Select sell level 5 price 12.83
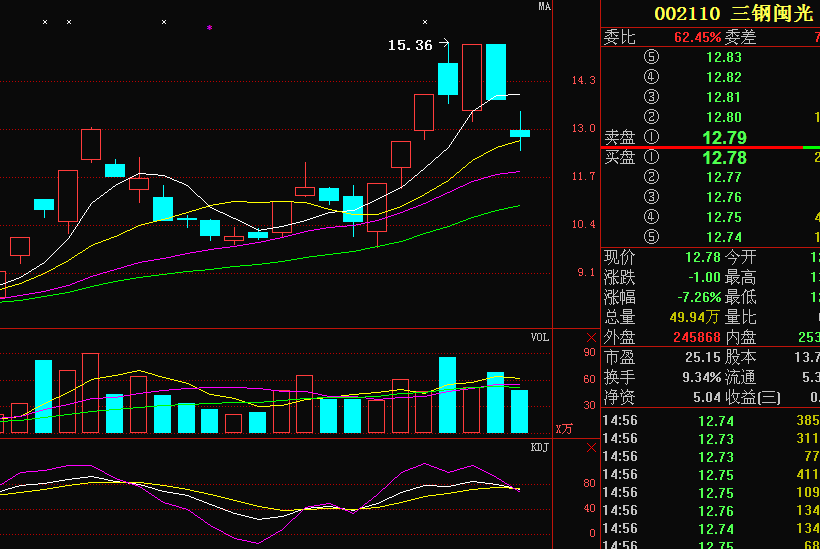Viewport: 820px width, 549px height. 723,57
